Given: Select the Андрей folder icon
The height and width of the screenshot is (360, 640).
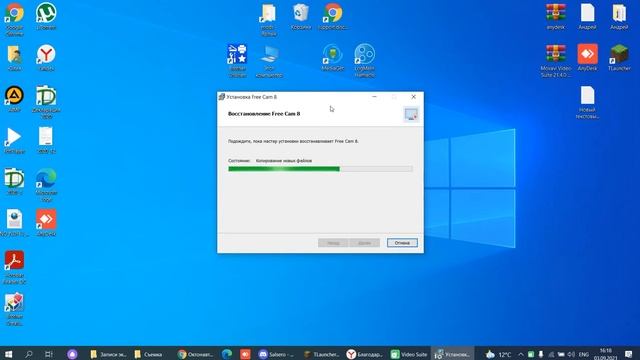Looking at the screenshot, I should [619, 16].
